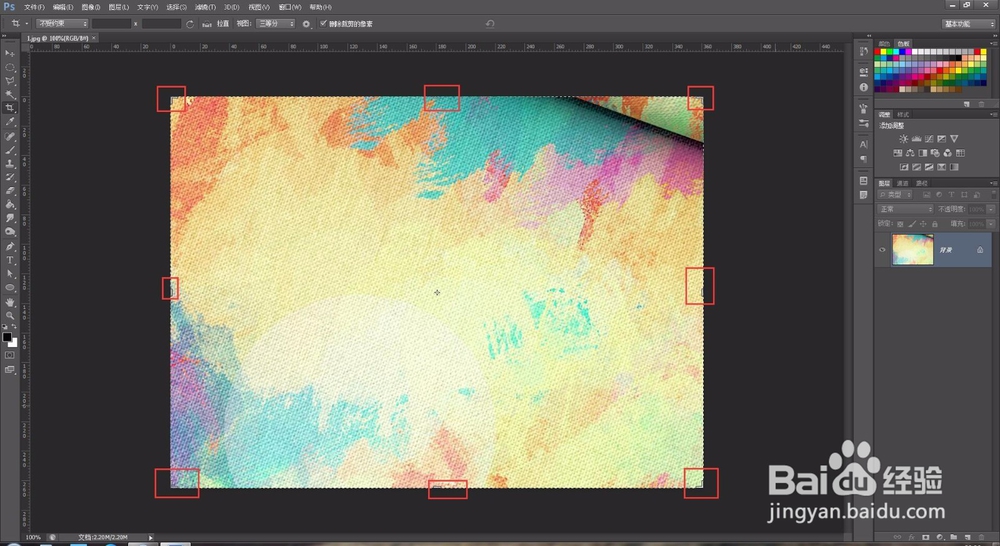Toggle lock transparent pixels
The image size is (1000, 546).
[x=900, y=224]
